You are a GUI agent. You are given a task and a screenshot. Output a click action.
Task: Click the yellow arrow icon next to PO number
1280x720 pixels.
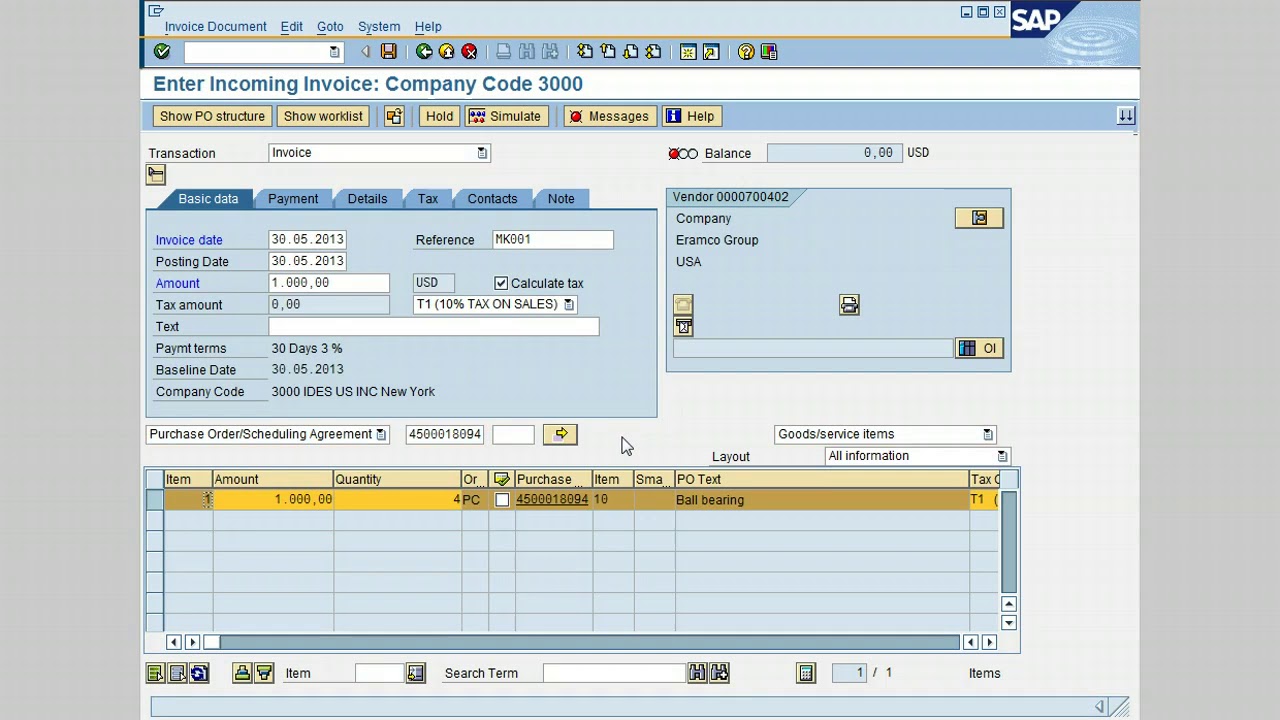(x=561, y=434)
